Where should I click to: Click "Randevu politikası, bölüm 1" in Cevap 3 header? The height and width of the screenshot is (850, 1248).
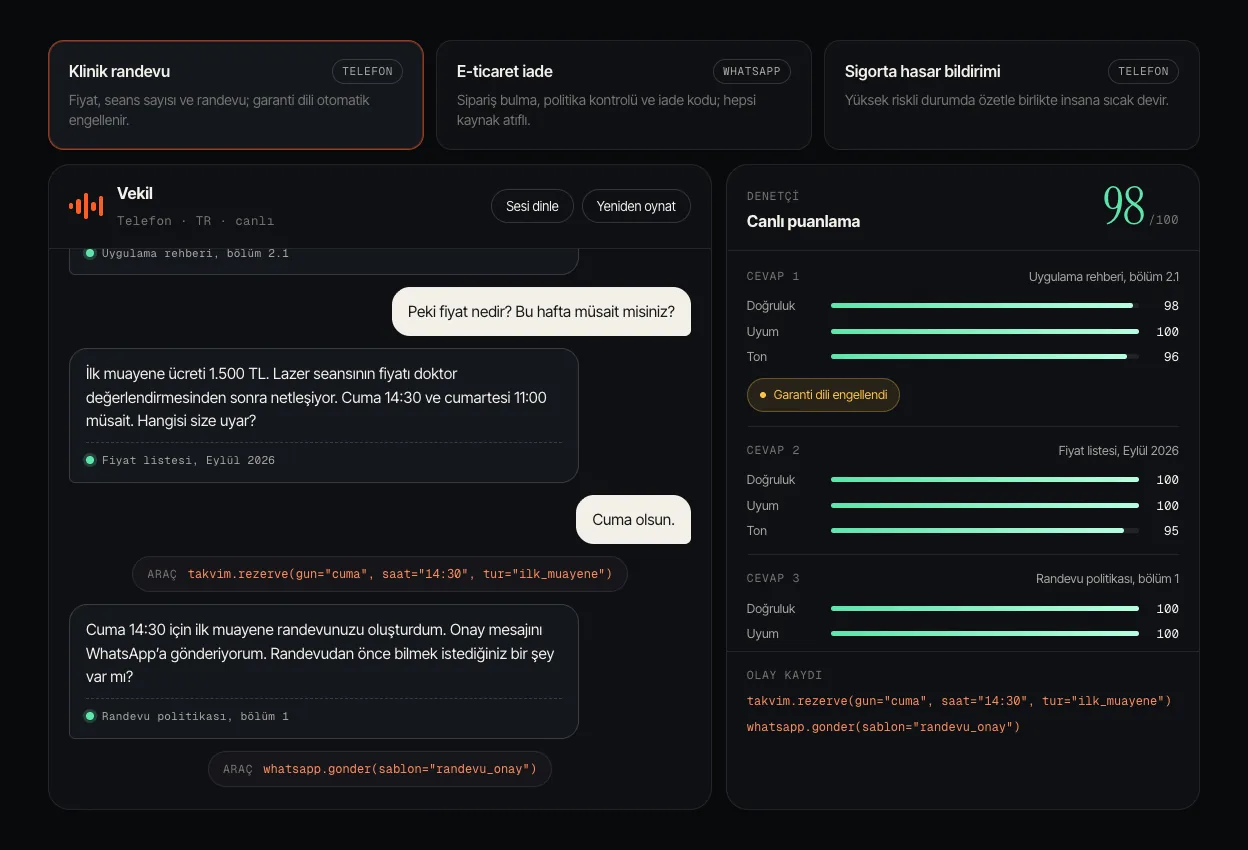click(1107, 578)
